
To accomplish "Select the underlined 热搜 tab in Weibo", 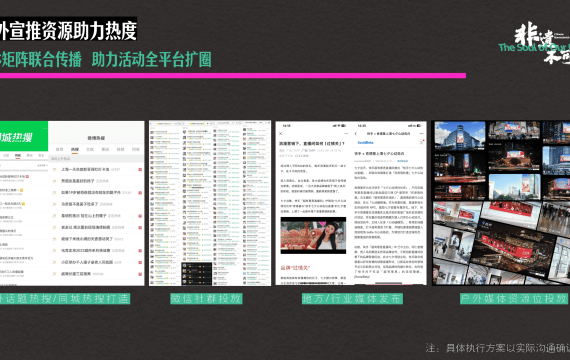I will (x=75, y=149).
